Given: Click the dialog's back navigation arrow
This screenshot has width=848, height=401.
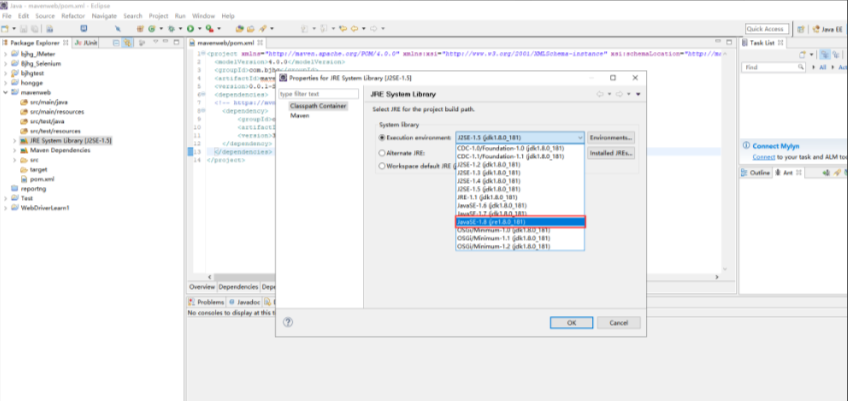Looking at the screenshot, I should click(600, 94).
